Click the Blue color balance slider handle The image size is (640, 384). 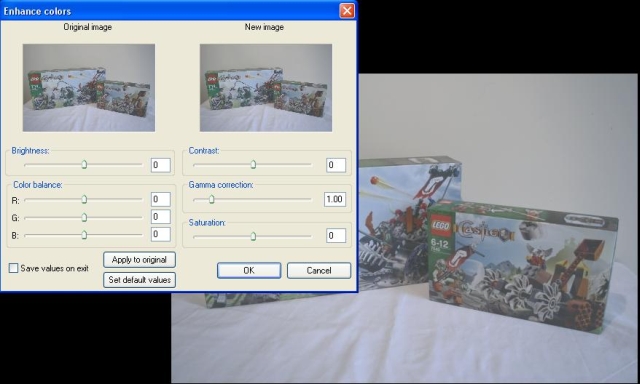pyautogui.click(x=84, y=235)
